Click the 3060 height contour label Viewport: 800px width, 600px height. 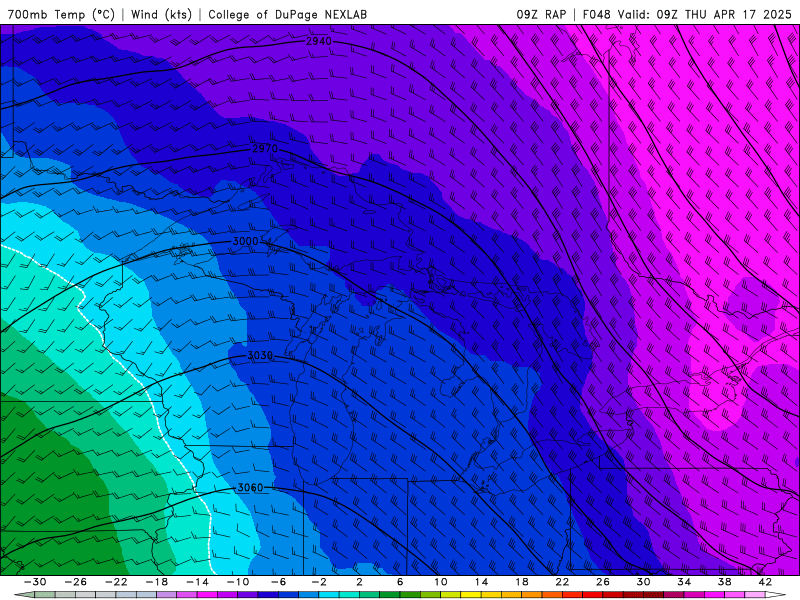point(251,487)
